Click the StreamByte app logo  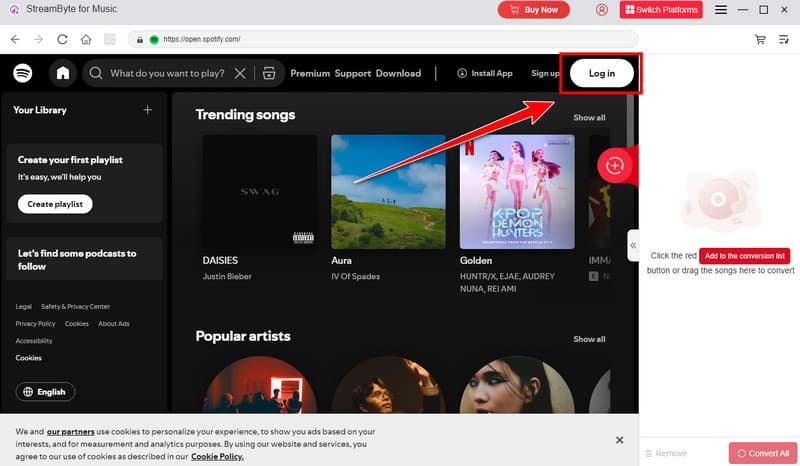[15, 9]
